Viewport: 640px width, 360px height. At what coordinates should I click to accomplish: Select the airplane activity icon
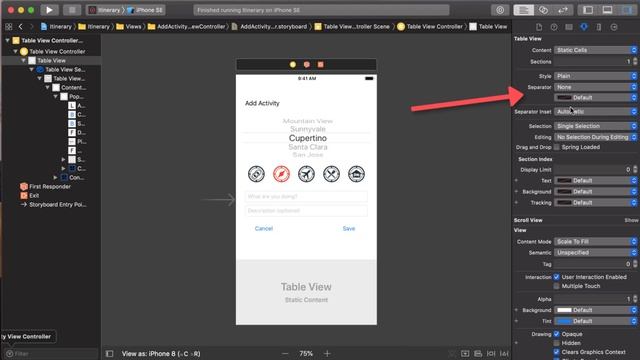[306, 174]
